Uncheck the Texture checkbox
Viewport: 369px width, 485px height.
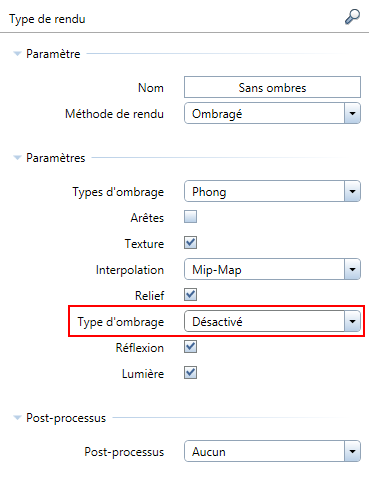click(191, 243)
